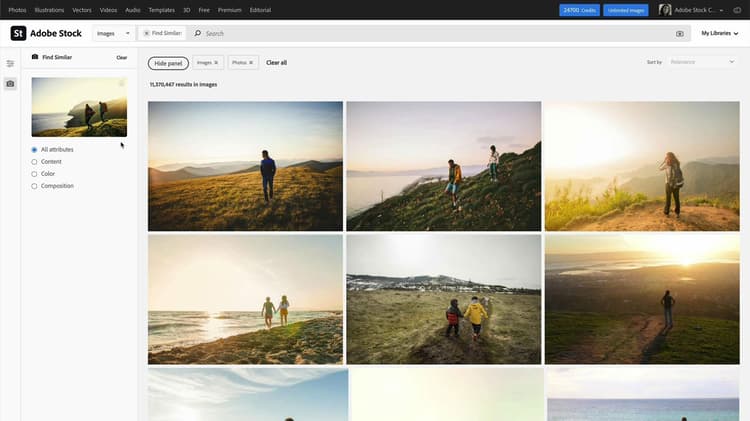
Task: Click the search magnifier icon
Action: [198, 33]
